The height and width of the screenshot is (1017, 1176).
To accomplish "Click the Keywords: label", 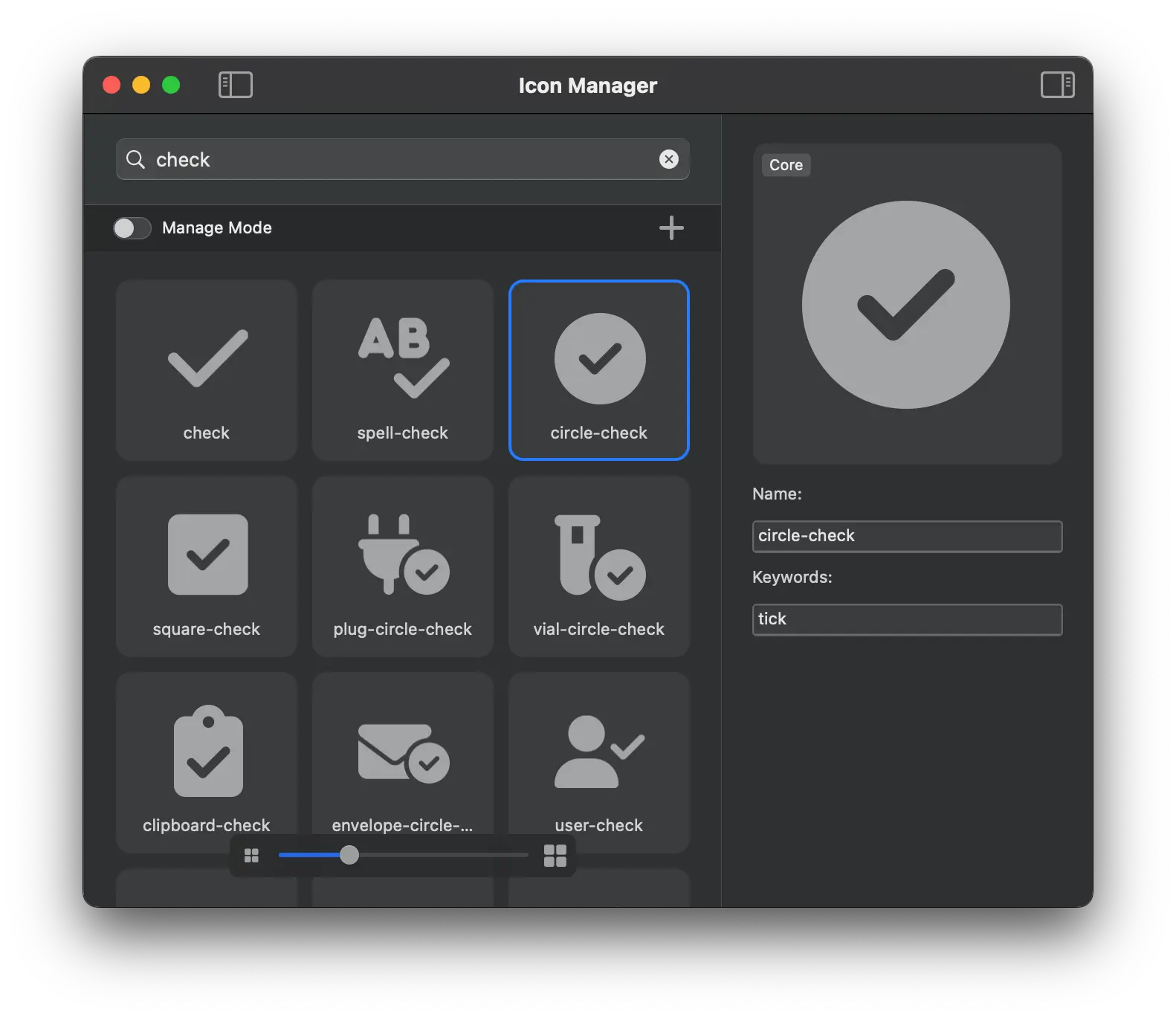I will 792,577.
